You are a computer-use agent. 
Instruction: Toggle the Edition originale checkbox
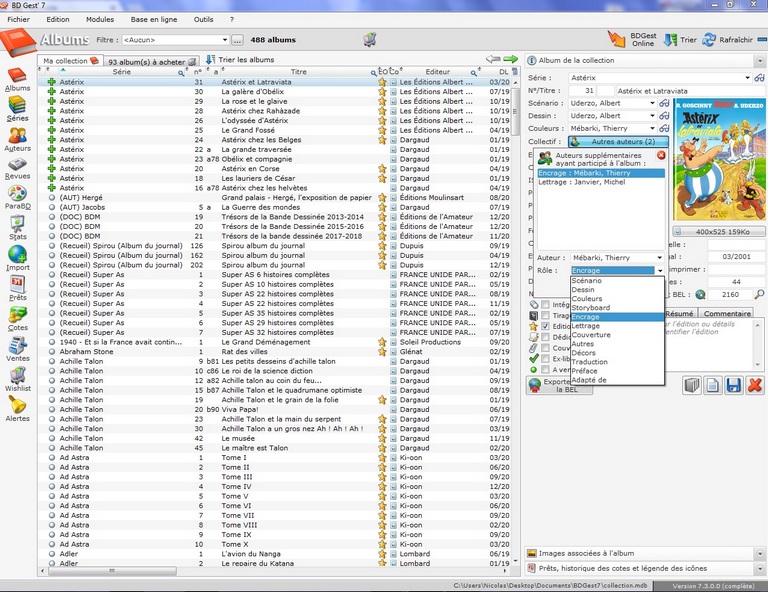tap(545, 326)
